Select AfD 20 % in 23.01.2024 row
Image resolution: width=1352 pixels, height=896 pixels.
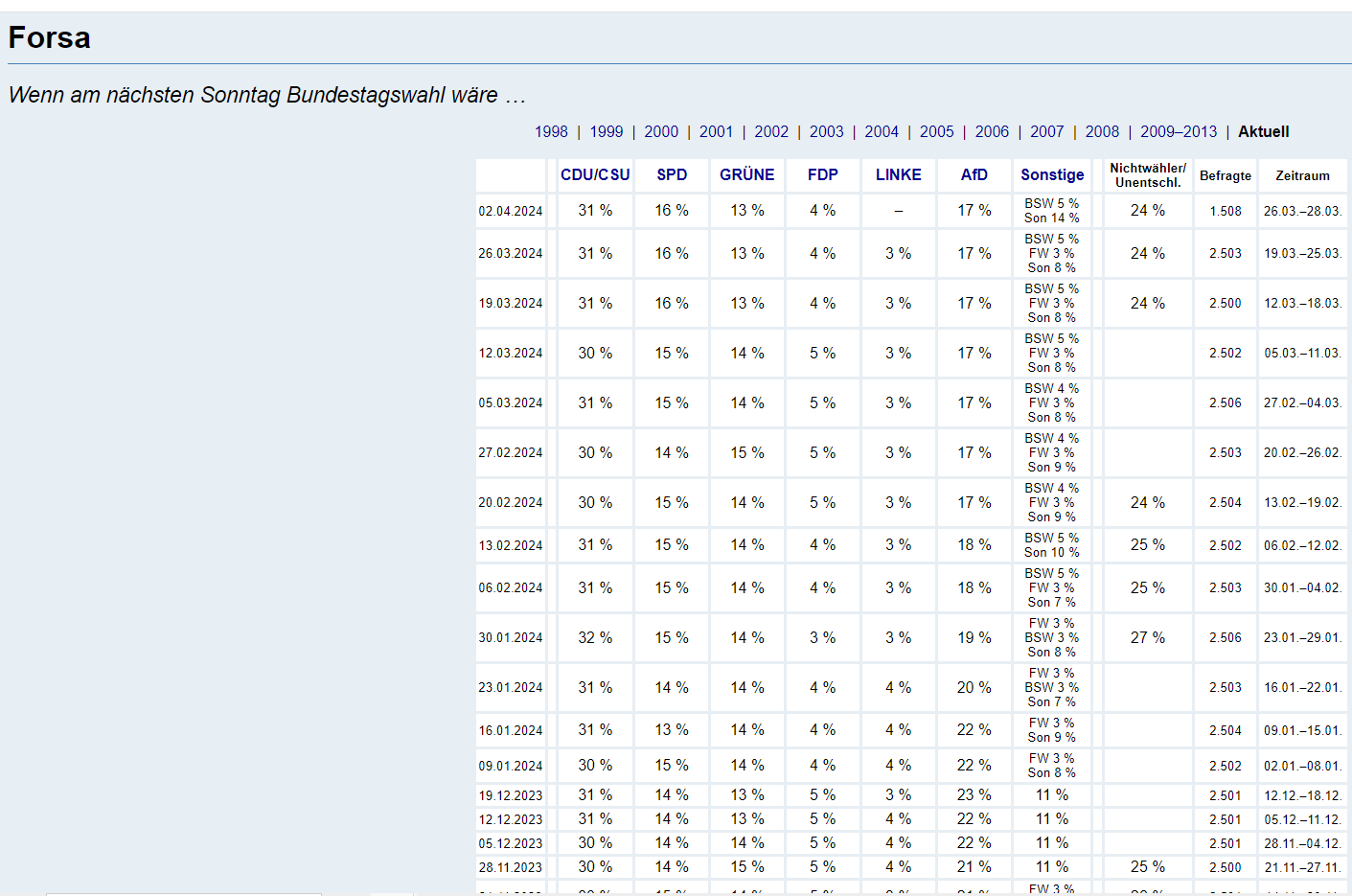pos(974,687)
